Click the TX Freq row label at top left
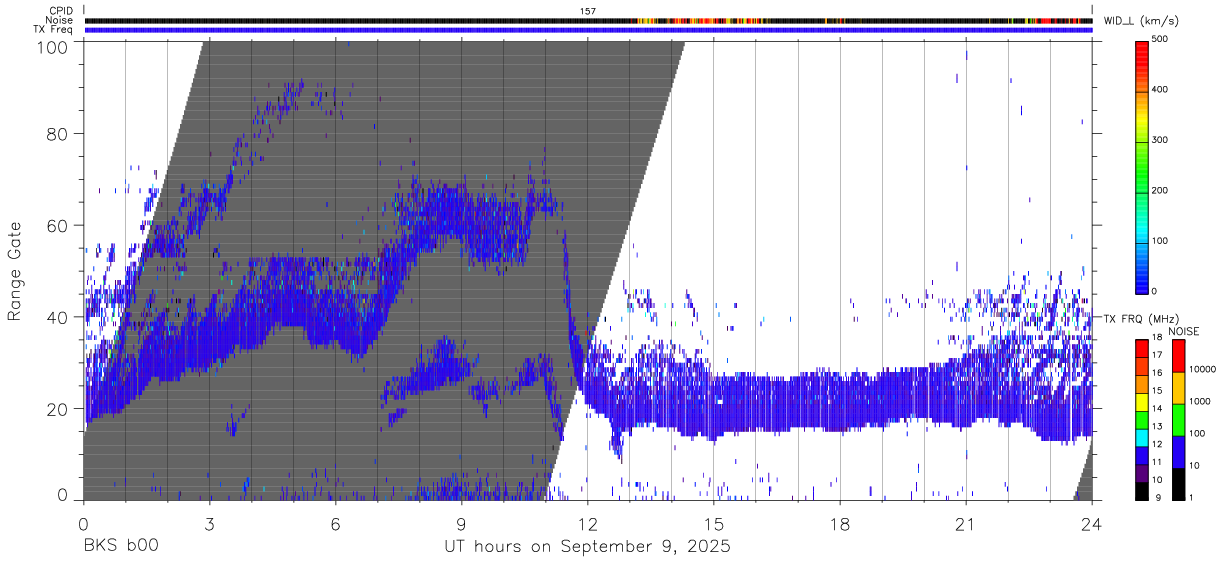 (52, 30)
